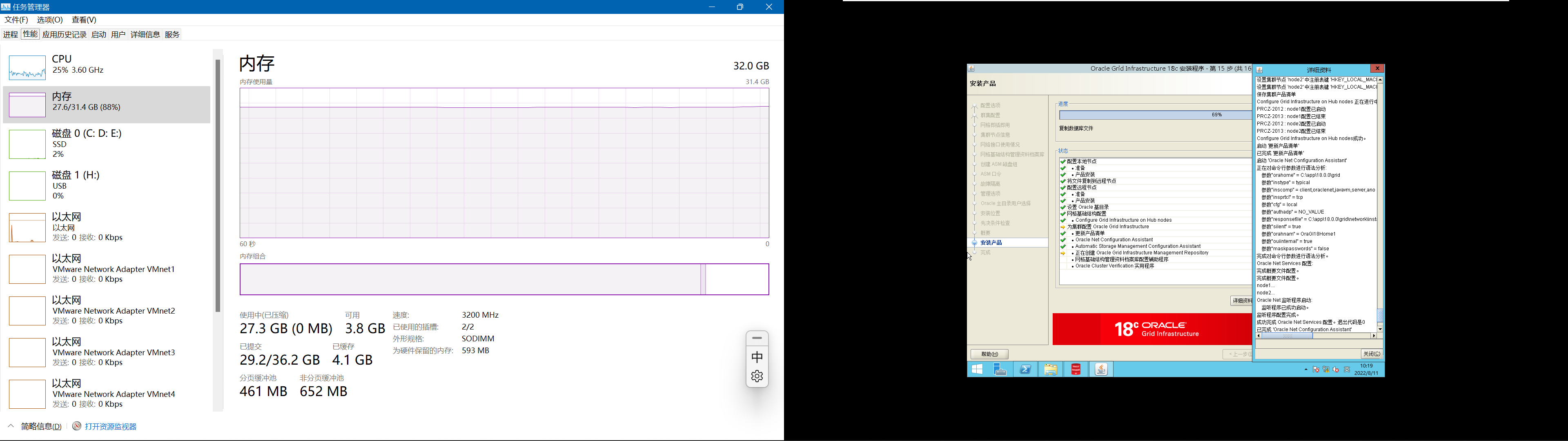1568x441 pixels.
Task: Click the 帮助(H) button in Oracle installer
Action: [989, 354]
